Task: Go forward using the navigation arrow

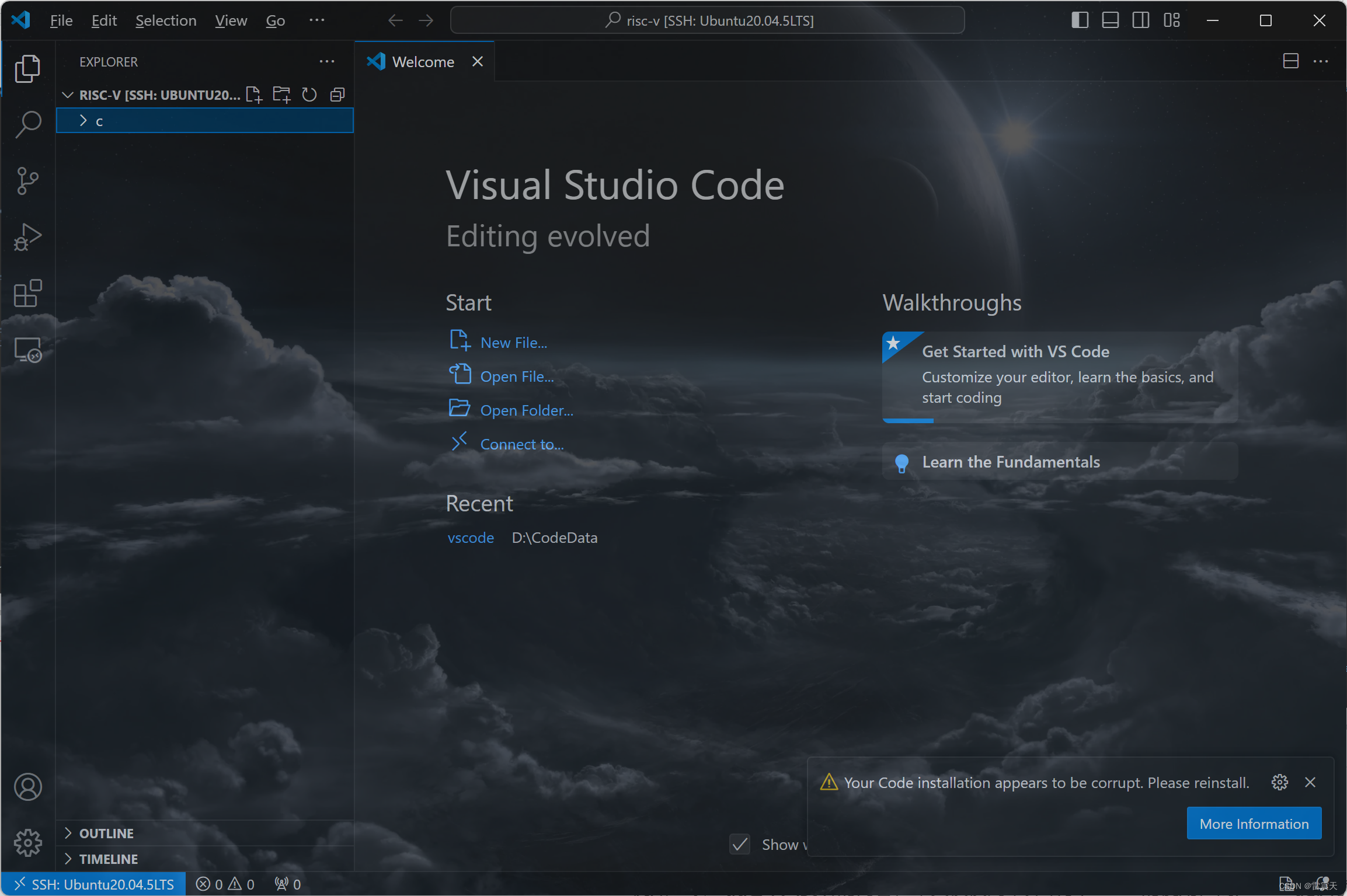Action: (426, 20)
